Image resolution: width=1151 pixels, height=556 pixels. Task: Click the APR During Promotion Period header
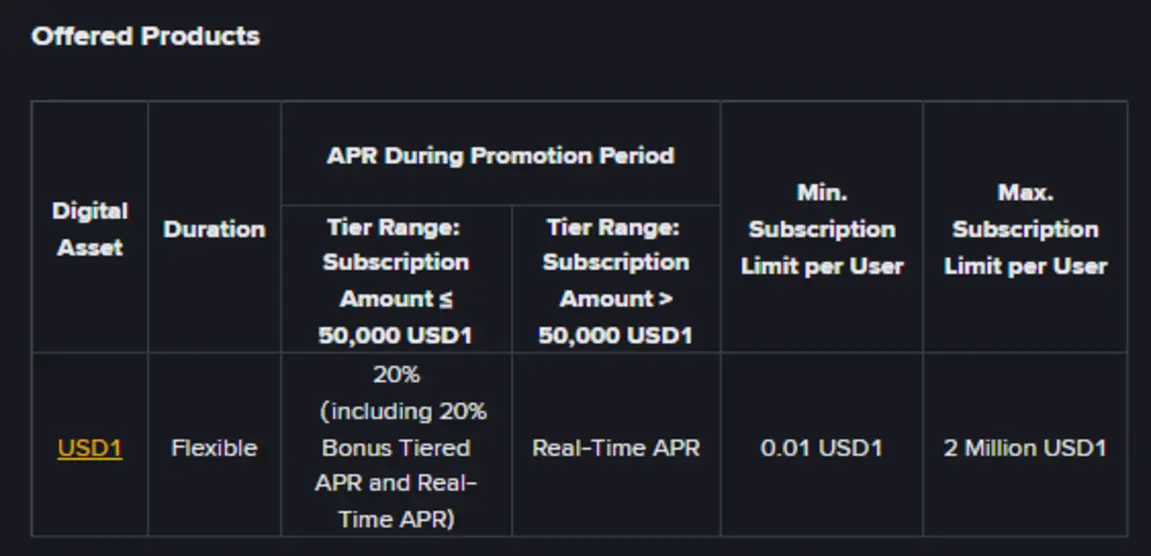[500, 156]
